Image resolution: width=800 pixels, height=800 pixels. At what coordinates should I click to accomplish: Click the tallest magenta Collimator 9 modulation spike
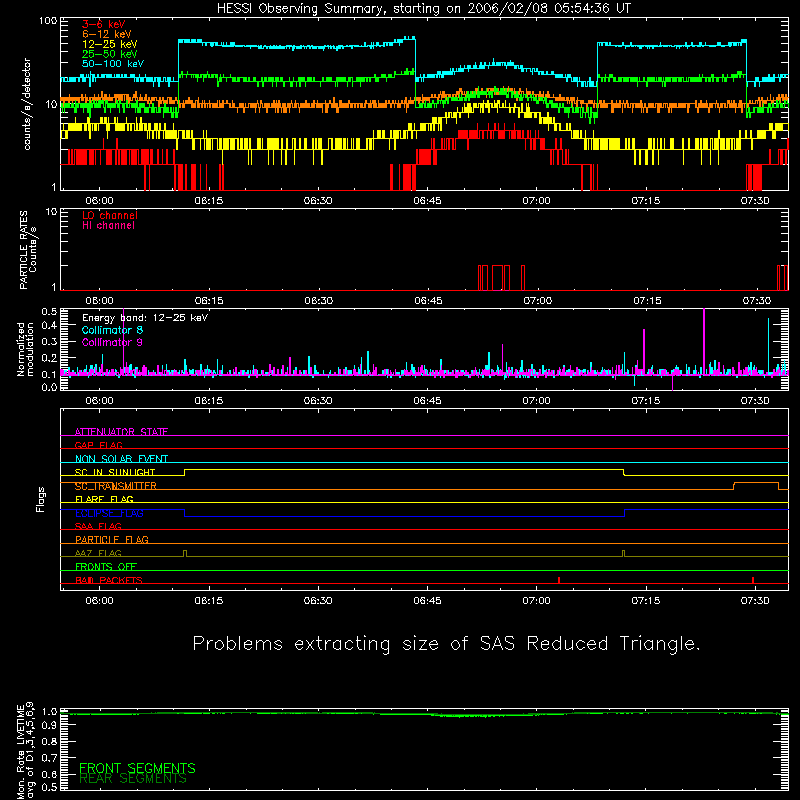704,342
